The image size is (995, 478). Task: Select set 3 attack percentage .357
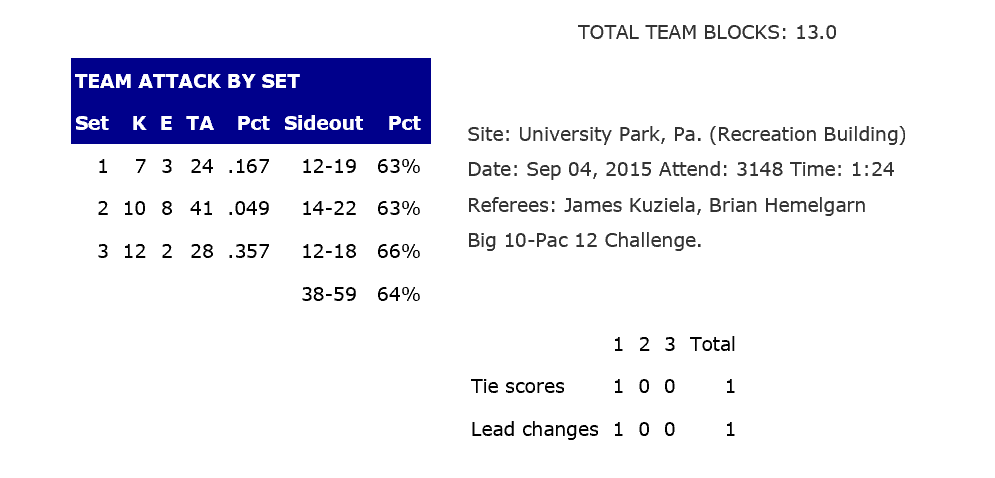point(249,252)
